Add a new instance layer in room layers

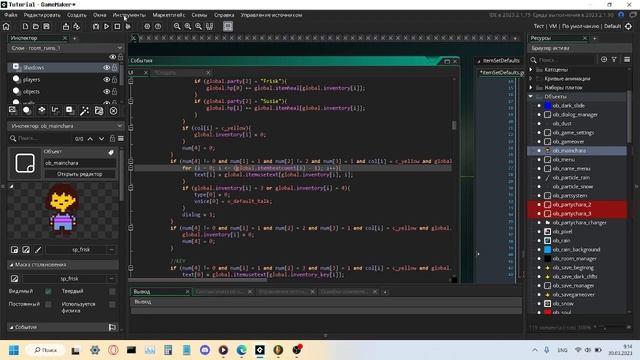pos(27,110)
